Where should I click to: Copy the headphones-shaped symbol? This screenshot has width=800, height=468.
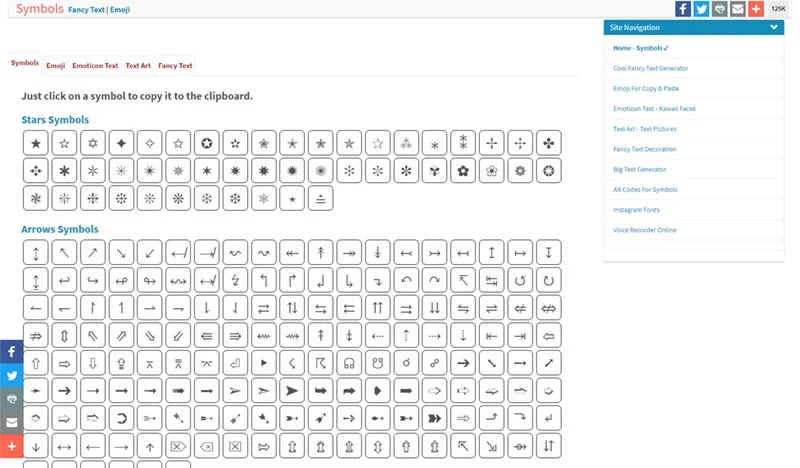(x=349, y=363)
